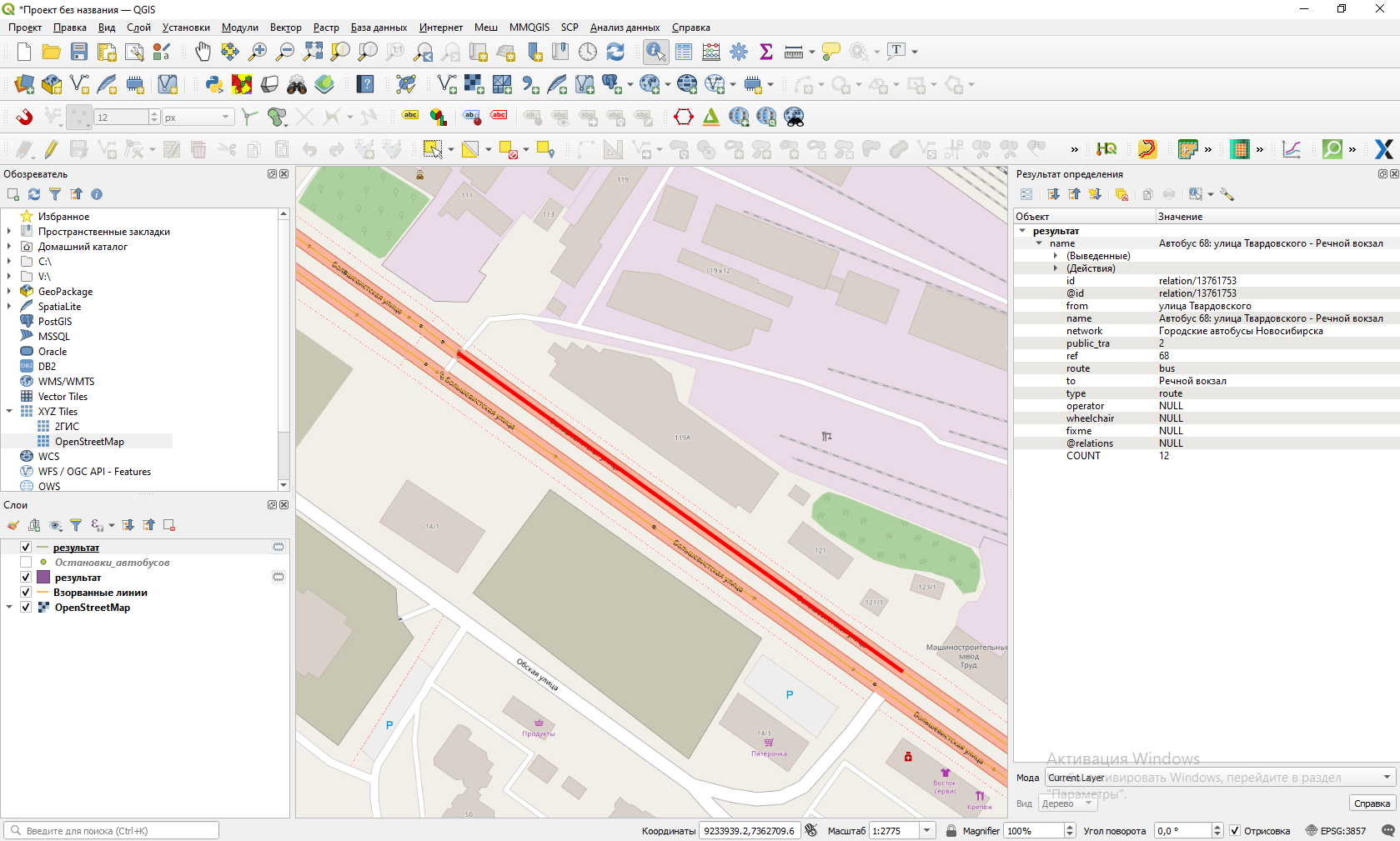This screenshot has height=841, width=1400.
Task: Click the Identify Features tool
Action: tap(655, 52)
